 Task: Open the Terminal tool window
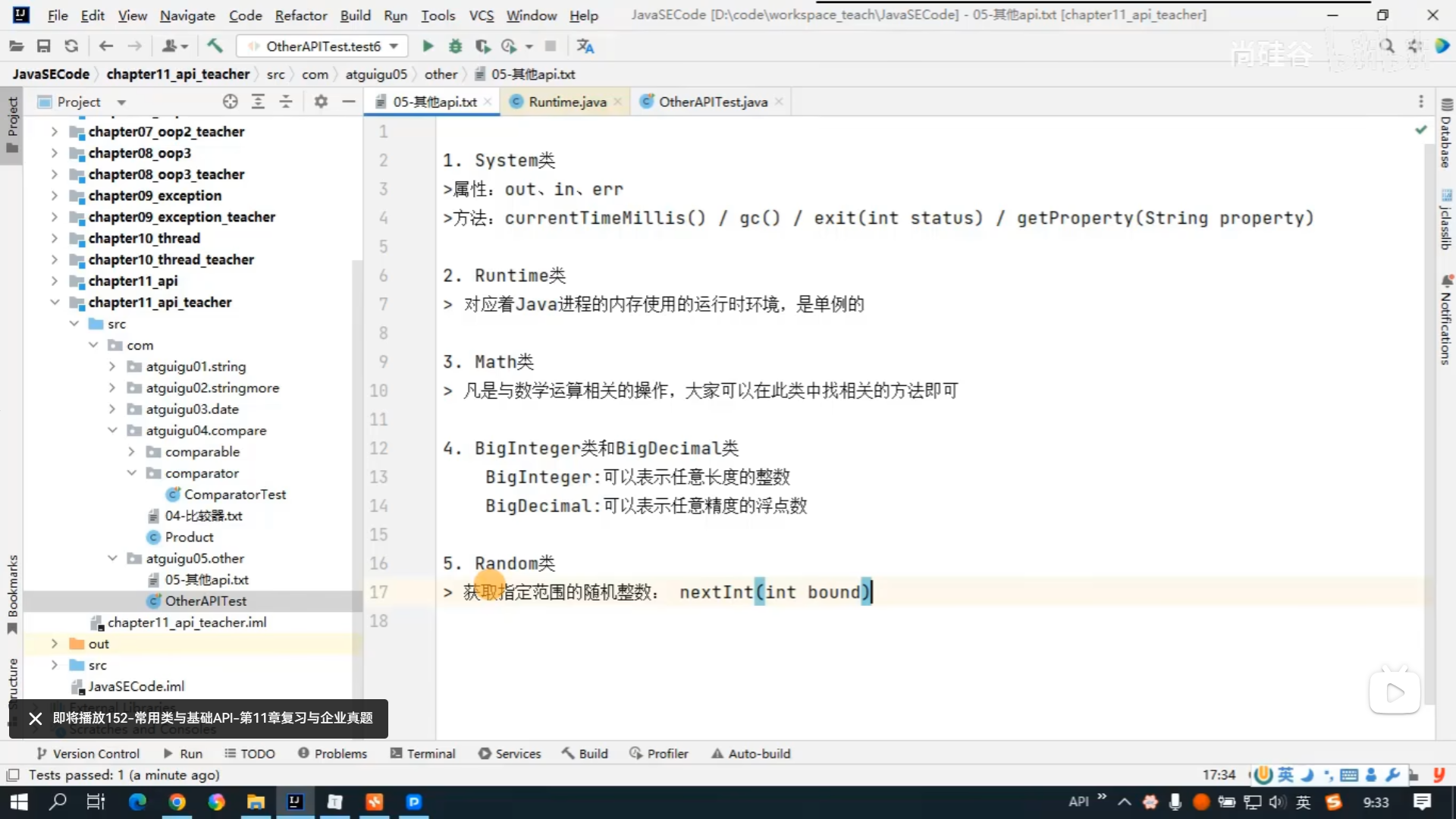tap(423, 753)
